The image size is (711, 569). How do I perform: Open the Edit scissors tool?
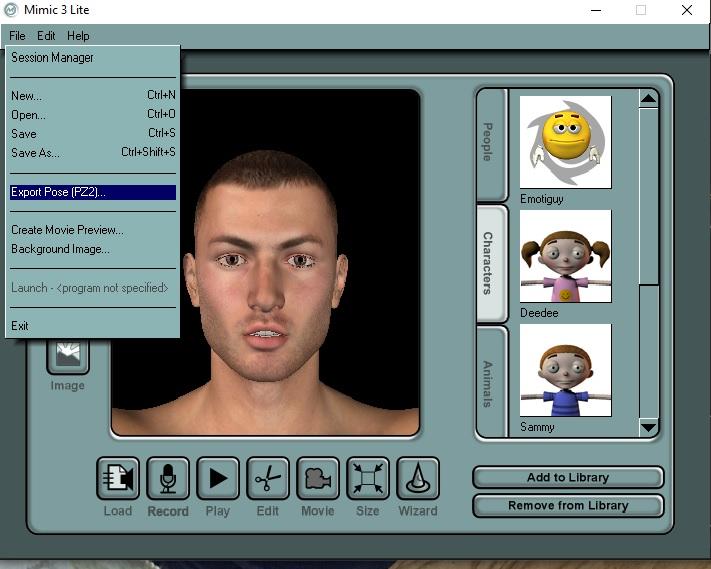[268, 478]
